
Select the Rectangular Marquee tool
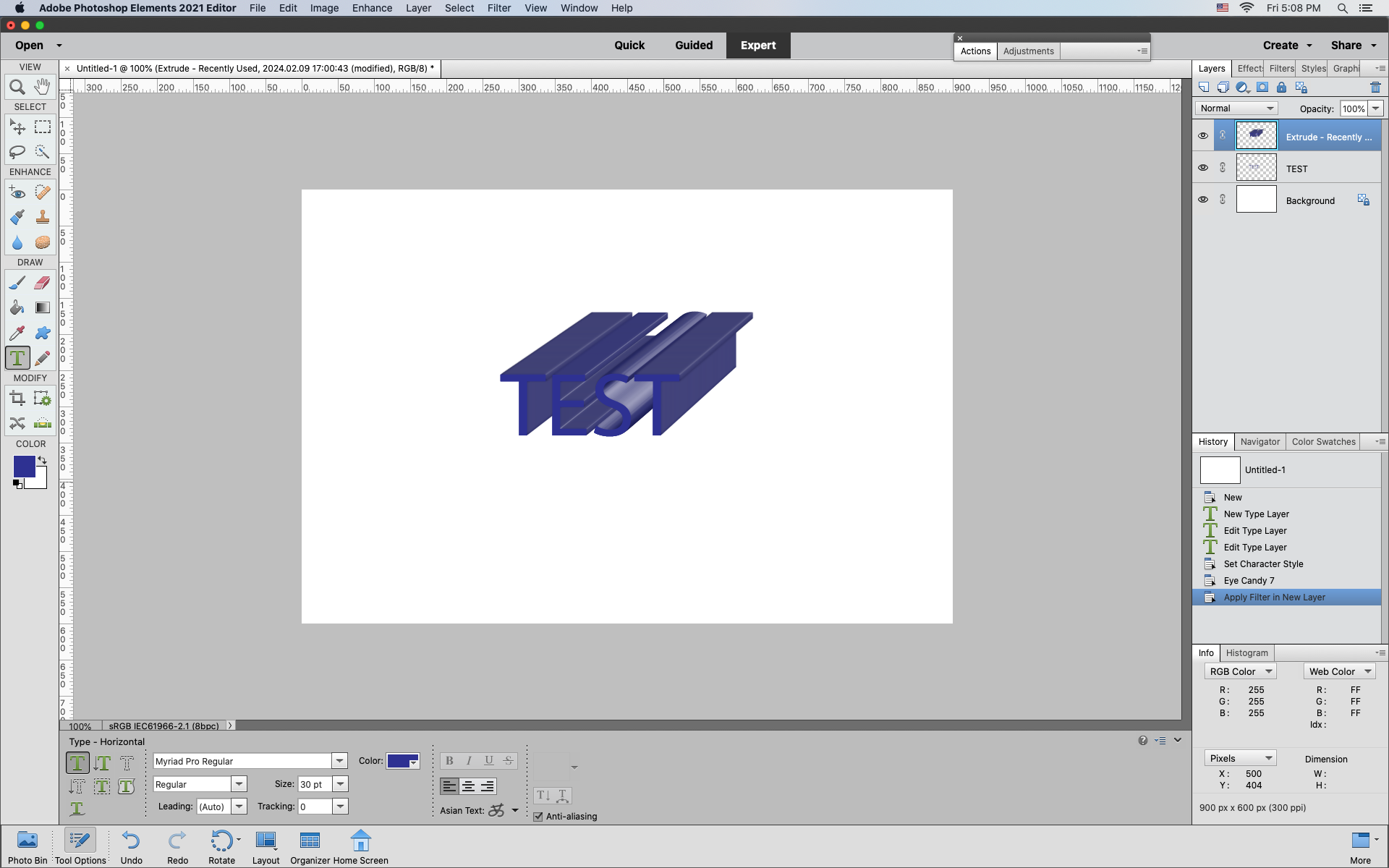[42, 127]
